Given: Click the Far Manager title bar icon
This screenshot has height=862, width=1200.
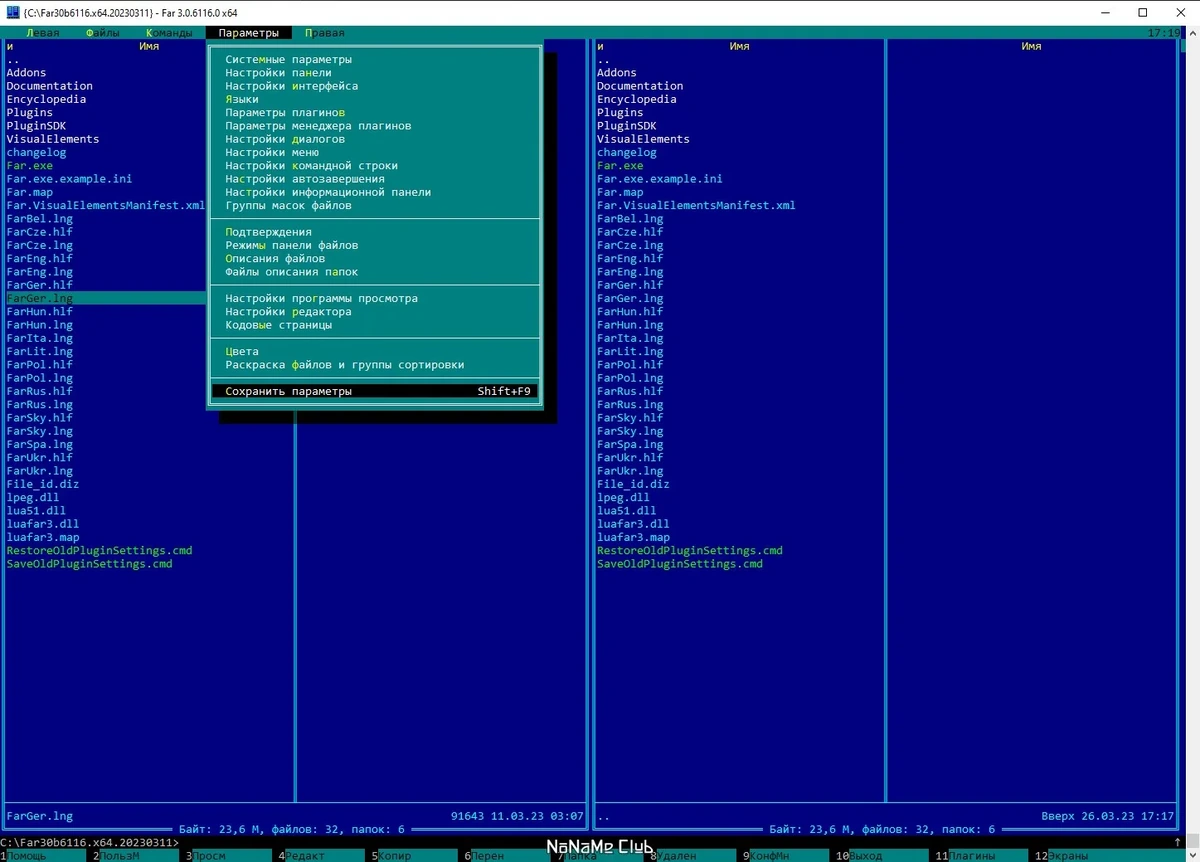Looking at the screenshot, I should coord(12,13).
